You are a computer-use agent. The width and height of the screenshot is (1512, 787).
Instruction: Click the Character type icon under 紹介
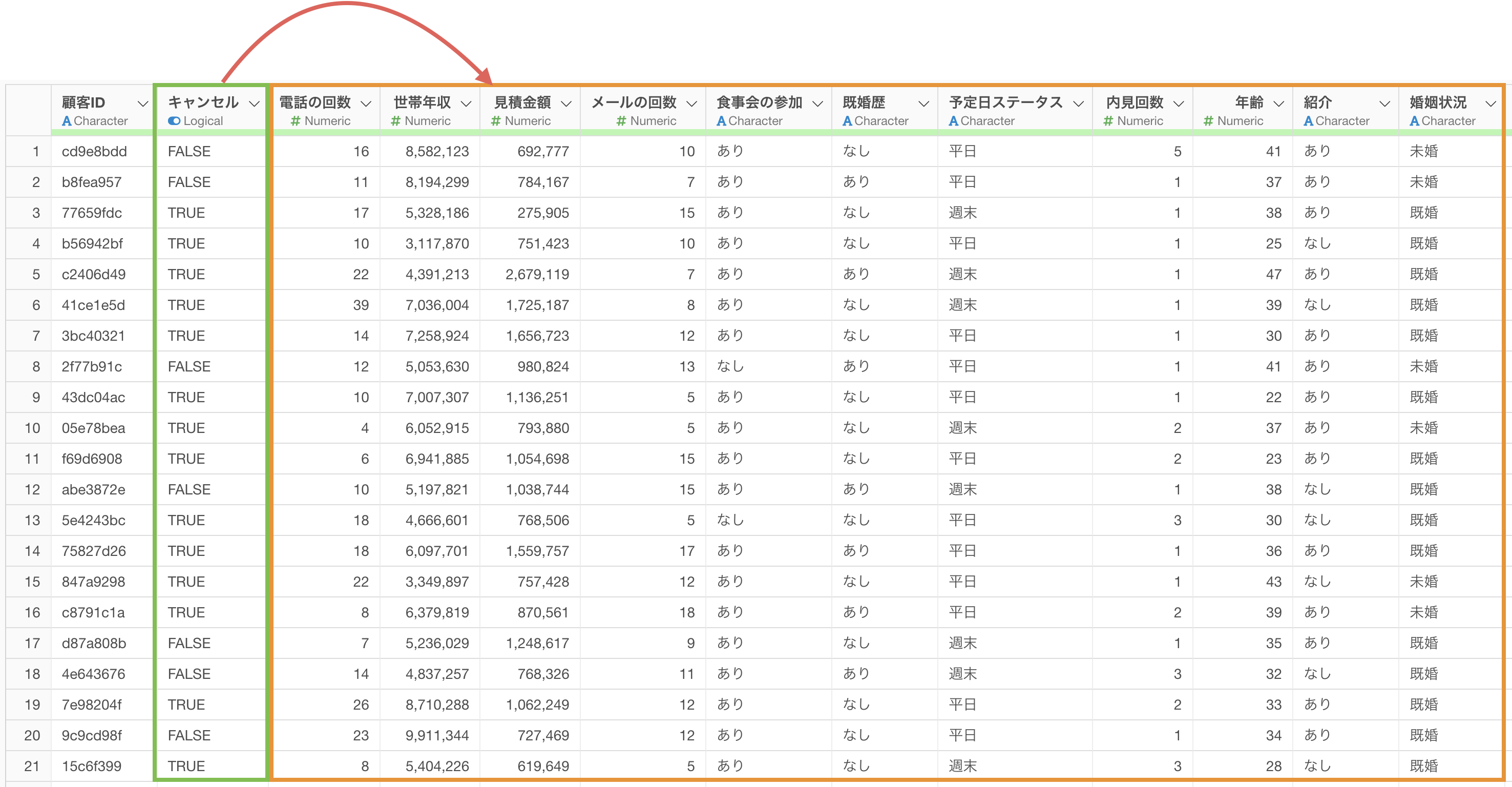pyautogui.click(x=1309, y=121)
